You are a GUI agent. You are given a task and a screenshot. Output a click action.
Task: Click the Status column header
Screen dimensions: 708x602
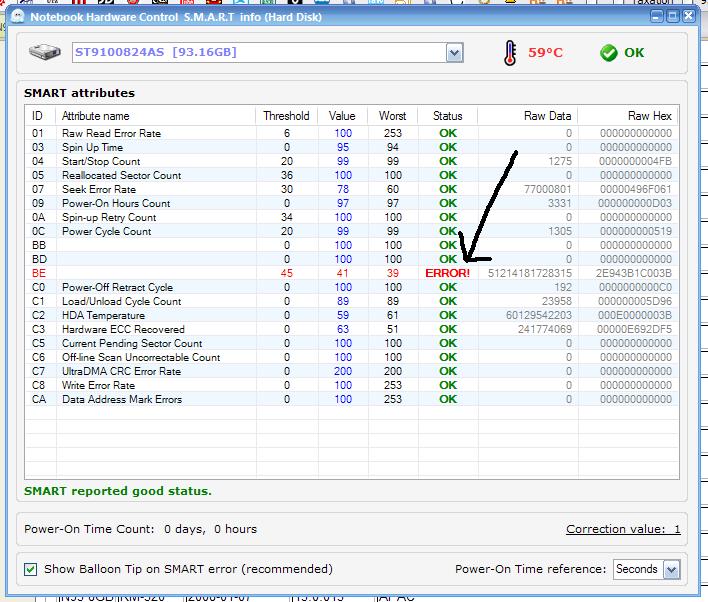pos(447,116)
